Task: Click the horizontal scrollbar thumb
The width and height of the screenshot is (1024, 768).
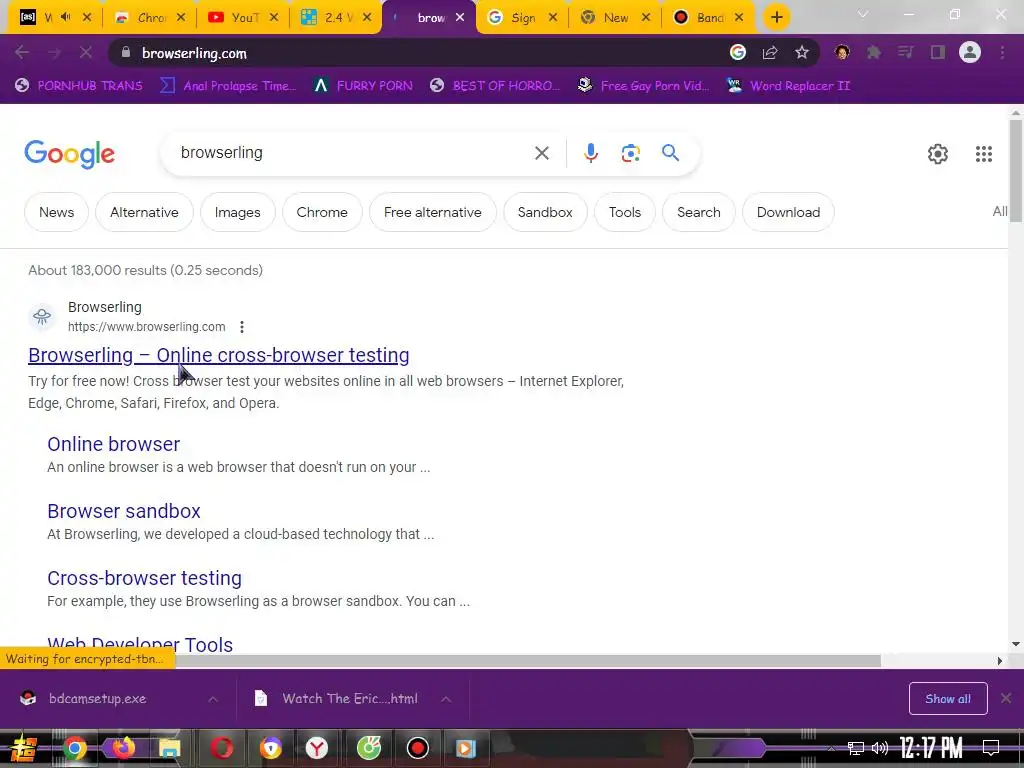Action: coord(528,661)
